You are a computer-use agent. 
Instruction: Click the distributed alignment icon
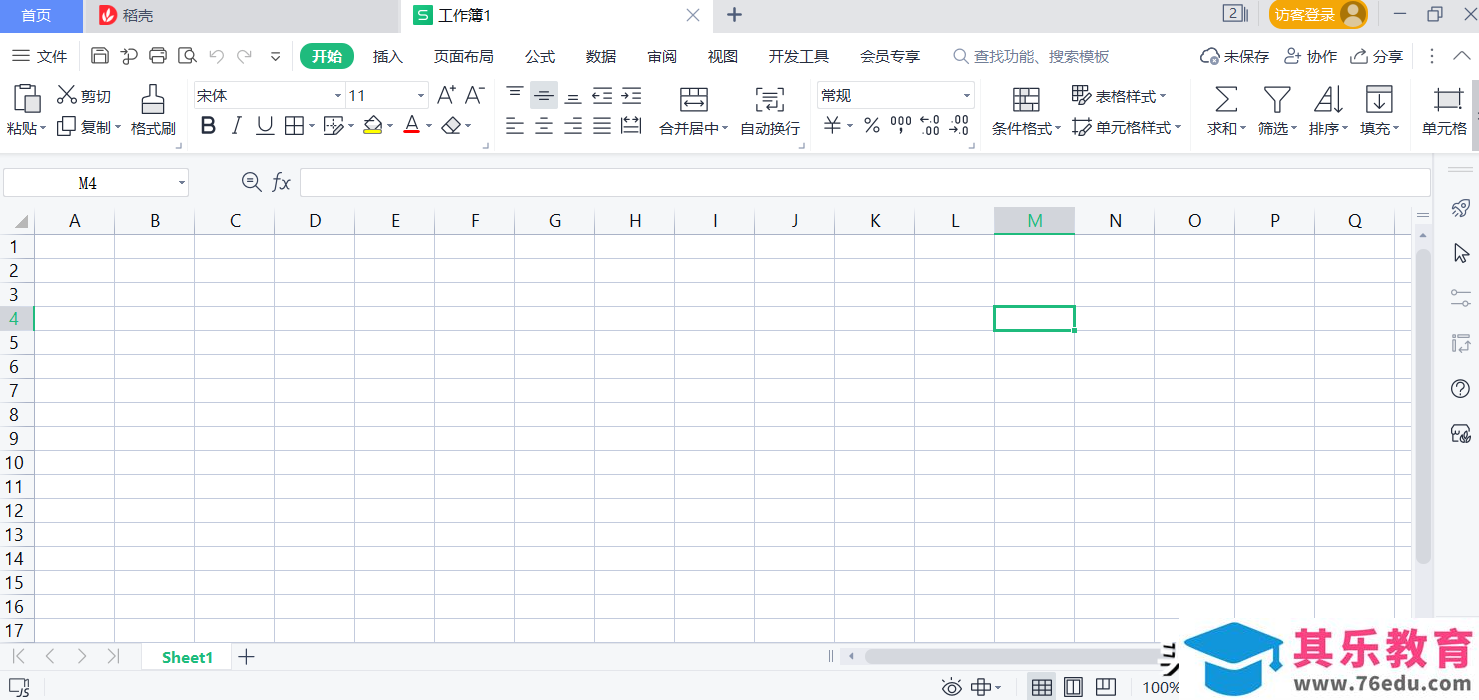click(631, 126)
